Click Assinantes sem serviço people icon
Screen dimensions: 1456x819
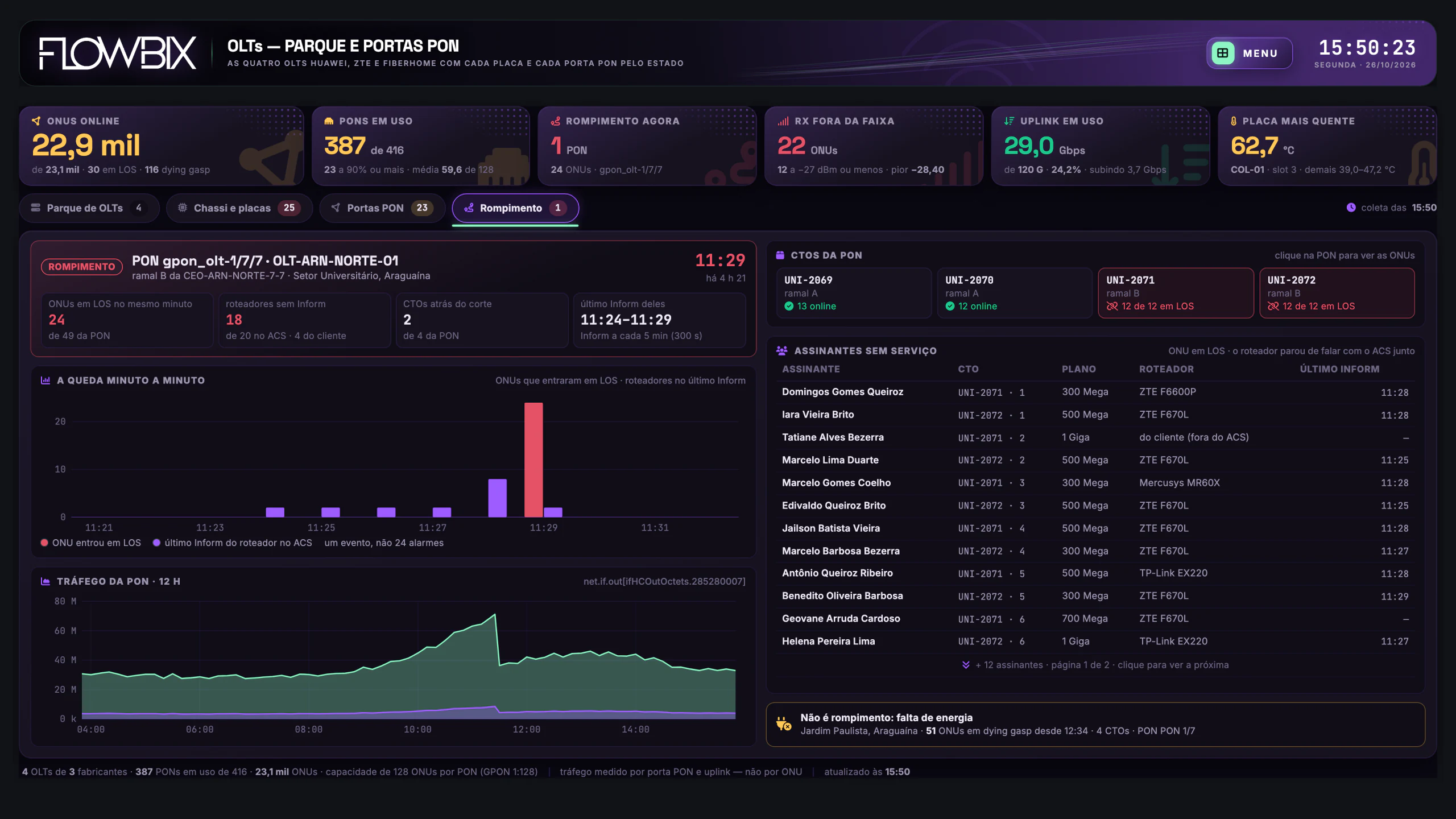coord(782,351)
